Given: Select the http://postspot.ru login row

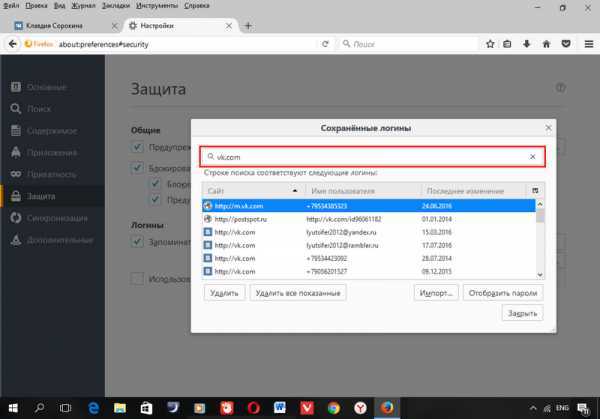Looking at the screenshot, I should (369, 219).
